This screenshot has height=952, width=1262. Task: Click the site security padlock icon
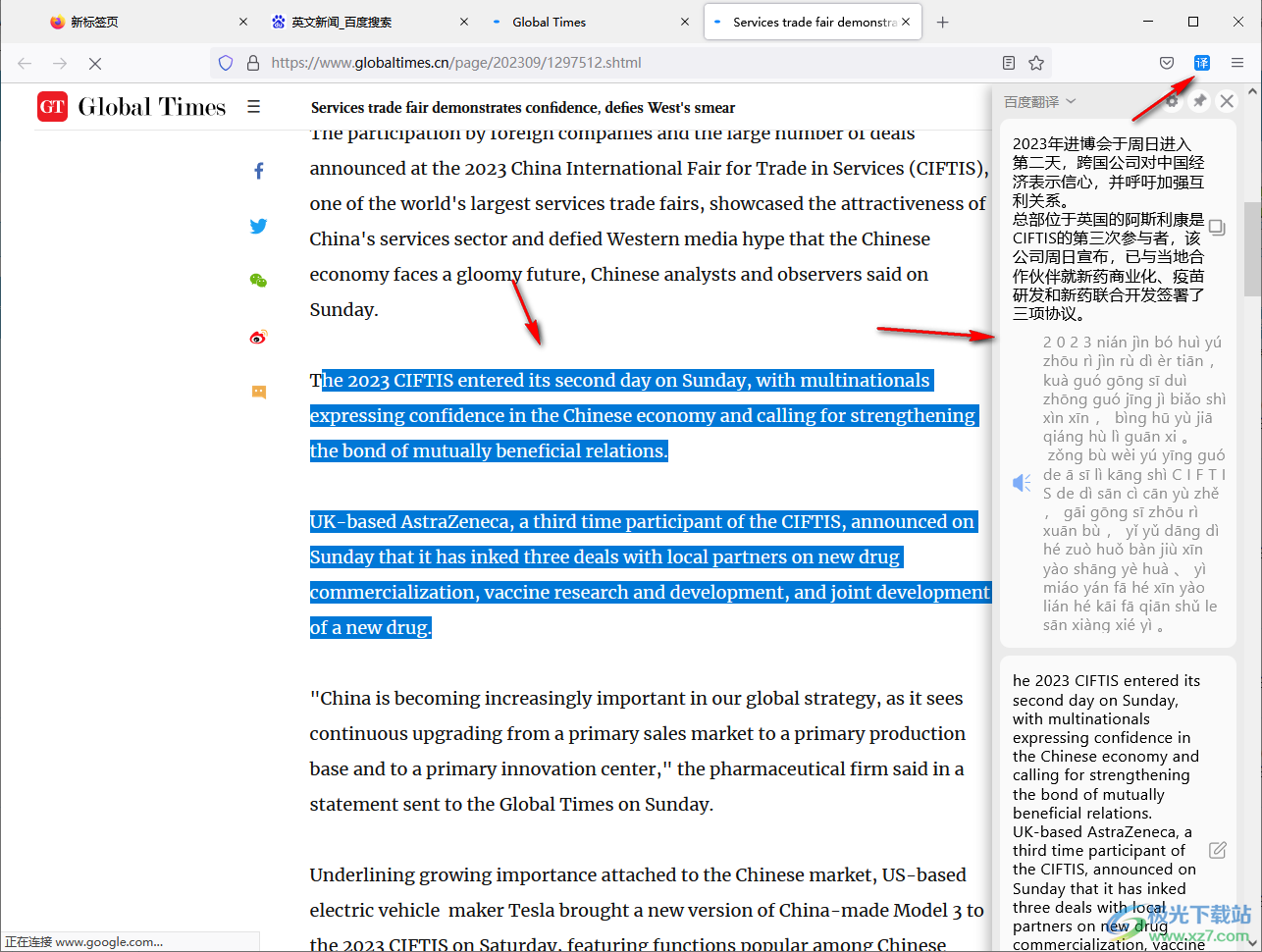coord(253,63)
